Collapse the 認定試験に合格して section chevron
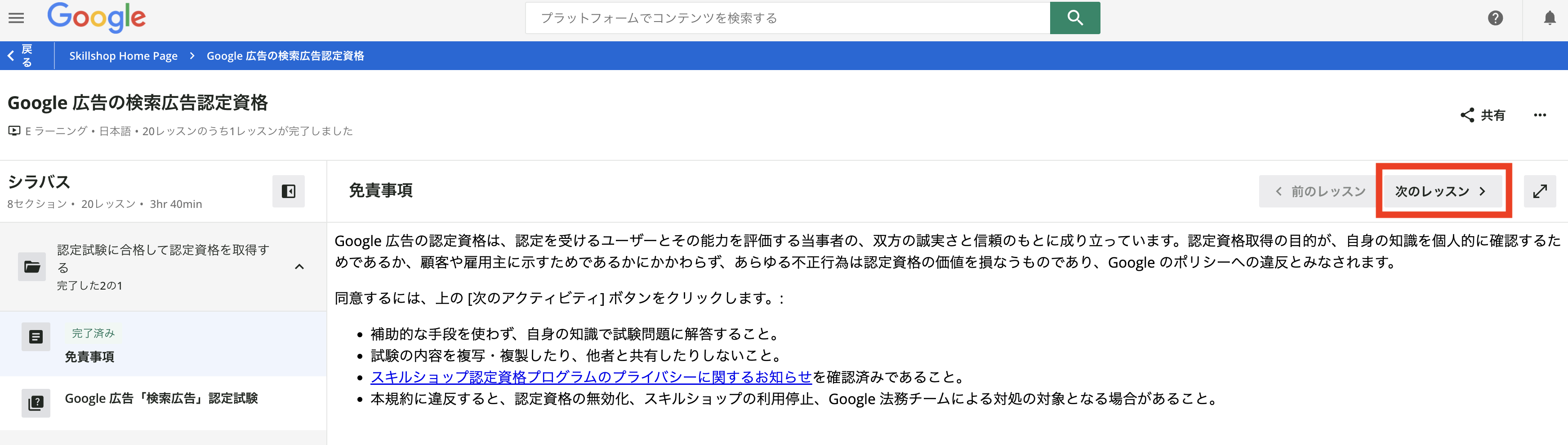Image resolution: width=1568 pixels, height=445 pixels. pos(299,267)
